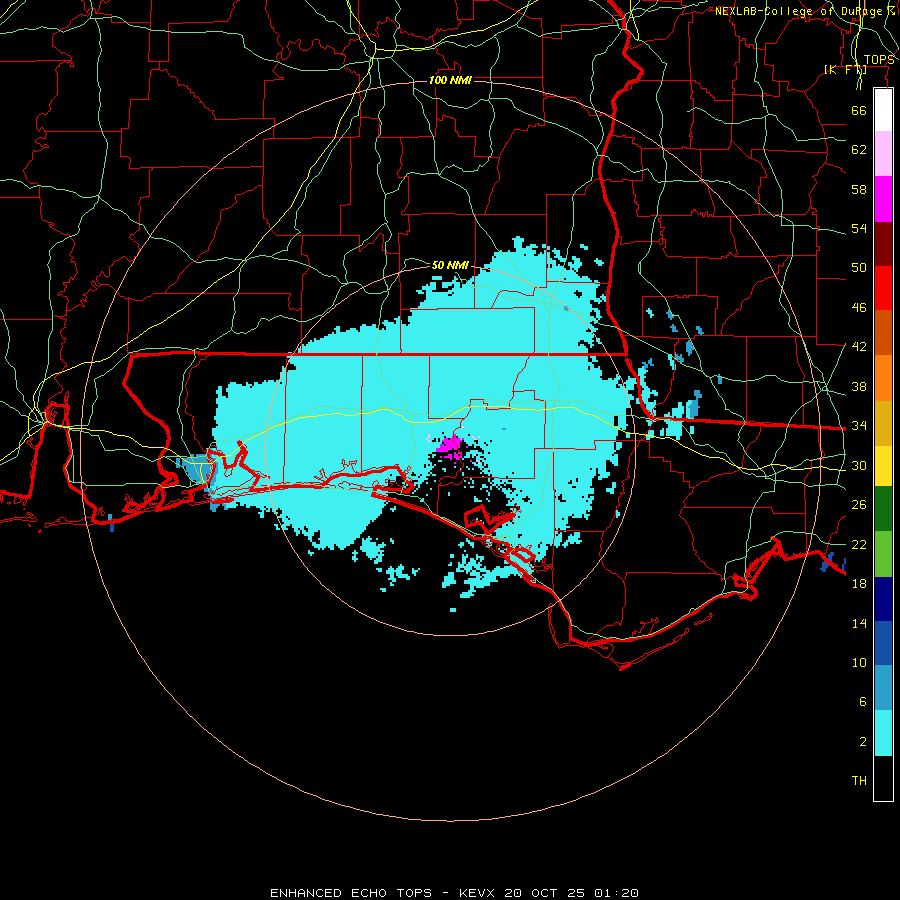This screenshot has width=900, height=900.
Task: Click the steel blue 10 kft legend swatch
Action: (x=883, y=688)
